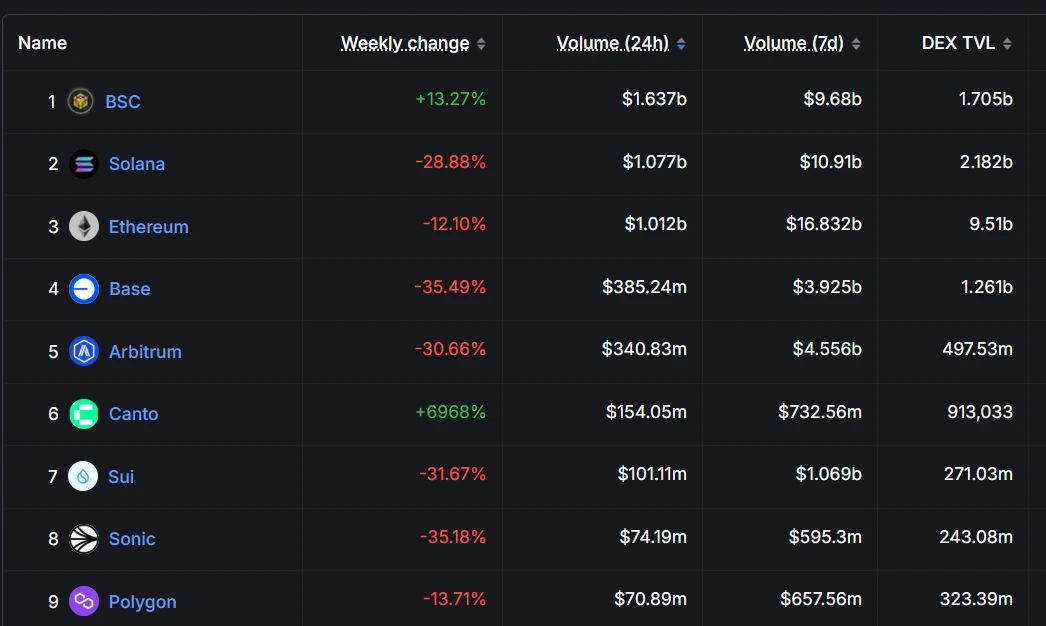Select Polygon weekly change -13.71%
The height and width of the screenshot is (626, 1046).
click(454, 599)
